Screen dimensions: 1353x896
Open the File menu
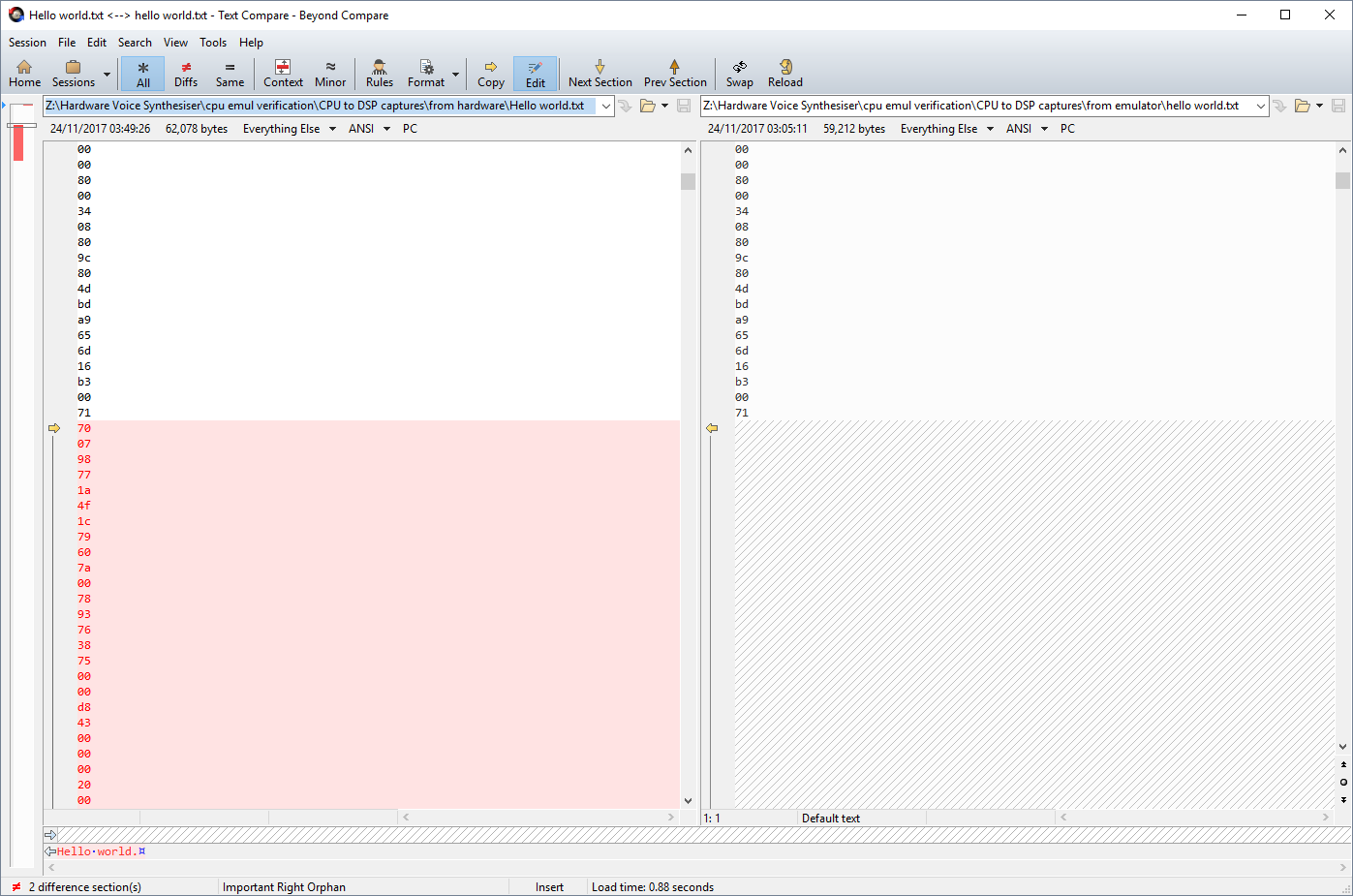pos(67,43)
